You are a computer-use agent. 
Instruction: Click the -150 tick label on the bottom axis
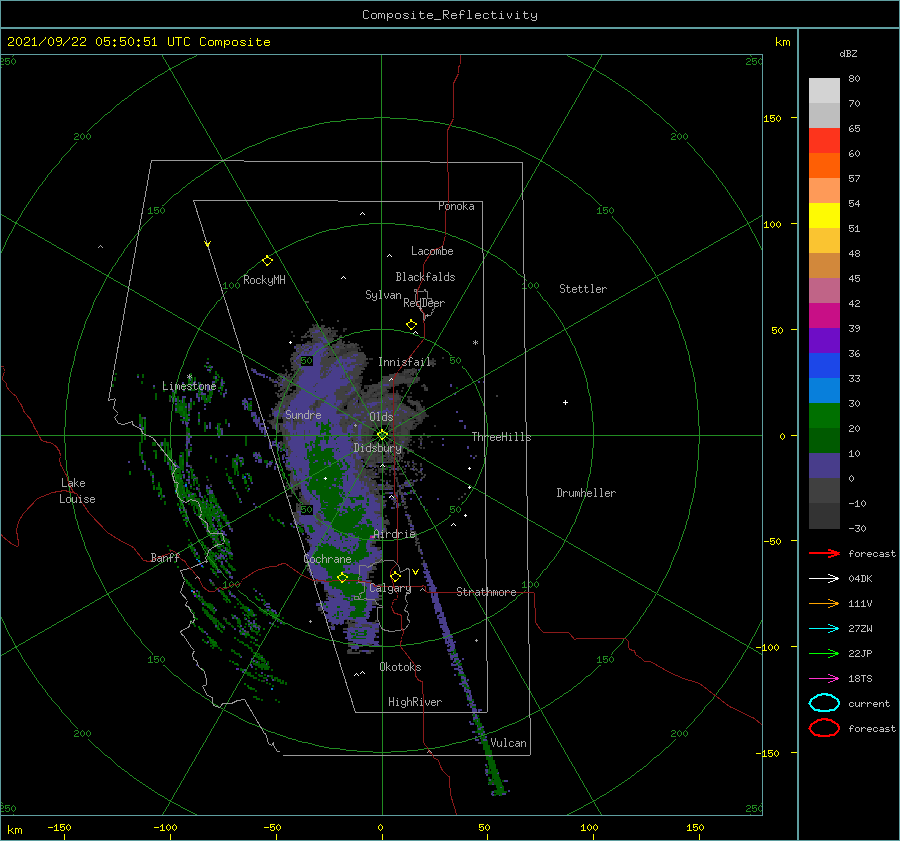click(x=59, y=828)
